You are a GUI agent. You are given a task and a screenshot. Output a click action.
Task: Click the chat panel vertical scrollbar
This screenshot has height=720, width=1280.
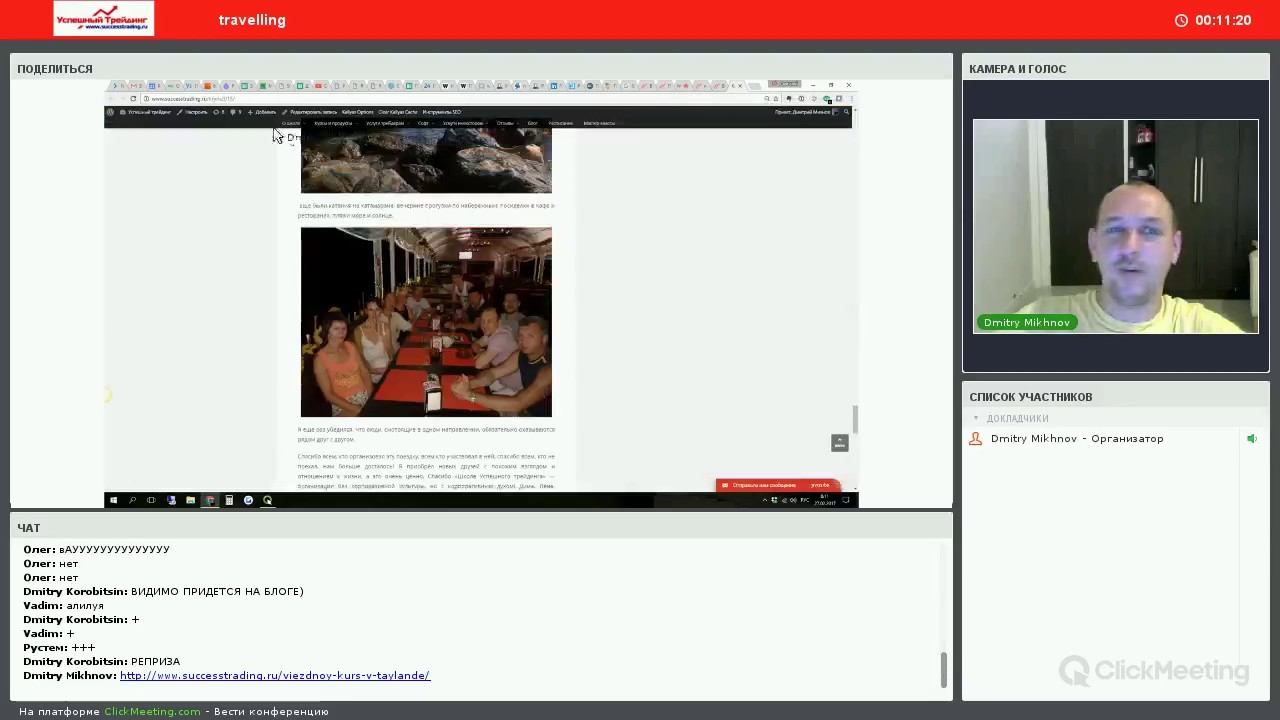tap(943, 670)
